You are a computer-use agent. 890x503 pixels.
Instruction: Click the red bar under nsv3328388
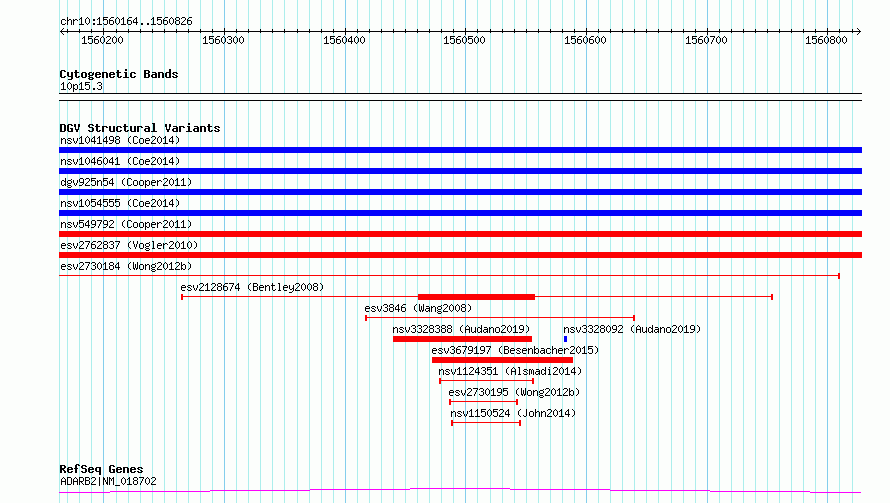pyautogui.click(x=462, y=339)
